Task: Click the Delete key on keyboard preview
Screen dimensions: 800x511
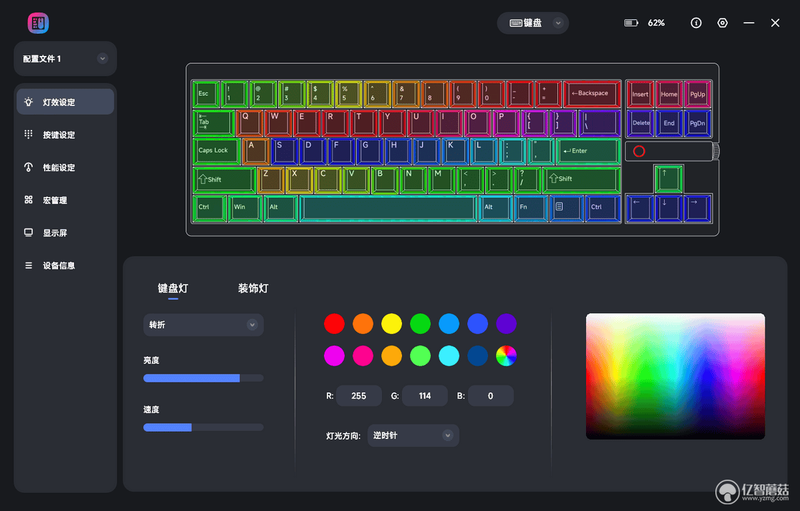Action: point(640,123)
